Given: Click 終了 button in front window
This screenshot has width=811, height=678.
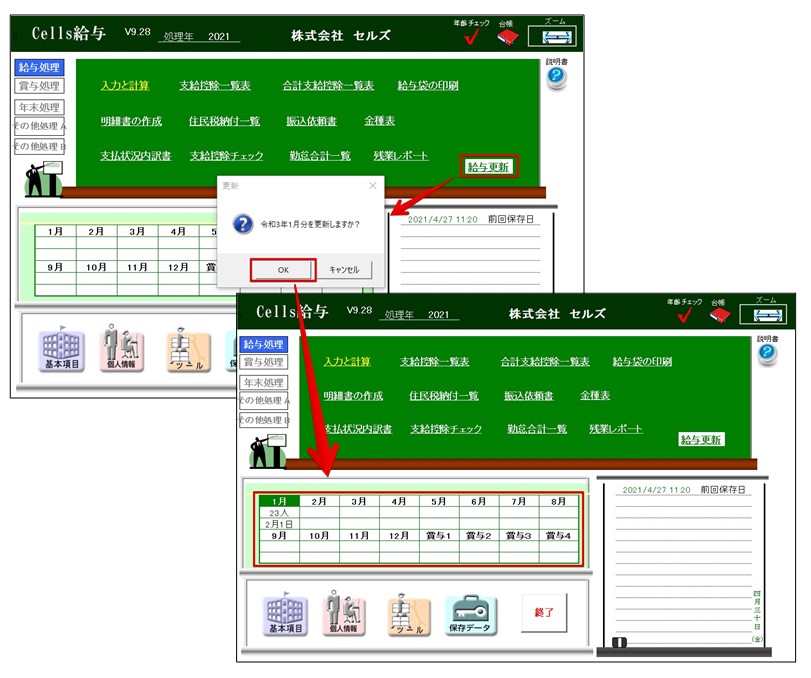Looking at the screenshot, I should point(544,613).
